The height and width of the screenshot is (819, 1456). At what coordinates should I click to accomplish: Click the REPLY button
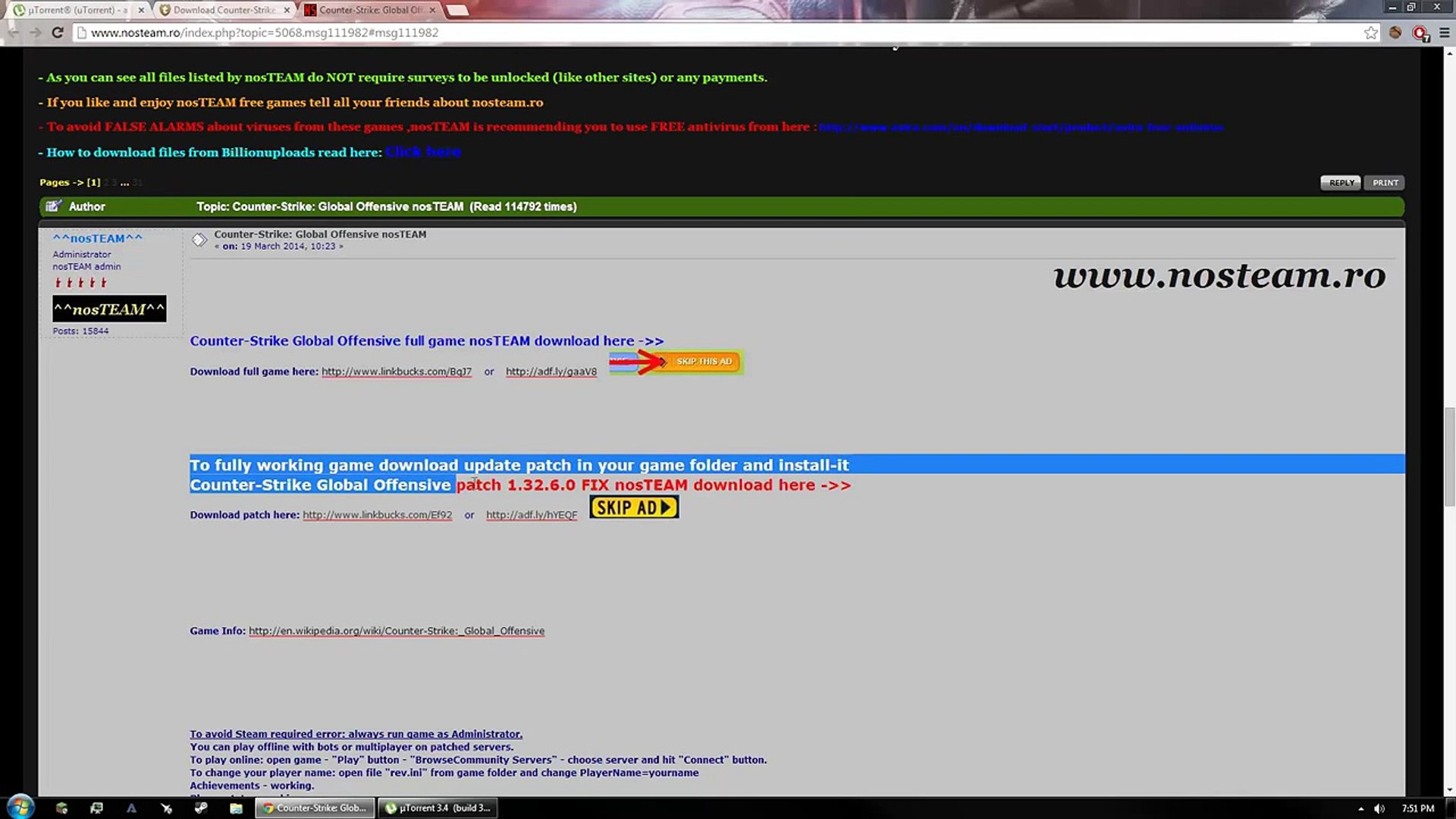(1341, 183)
